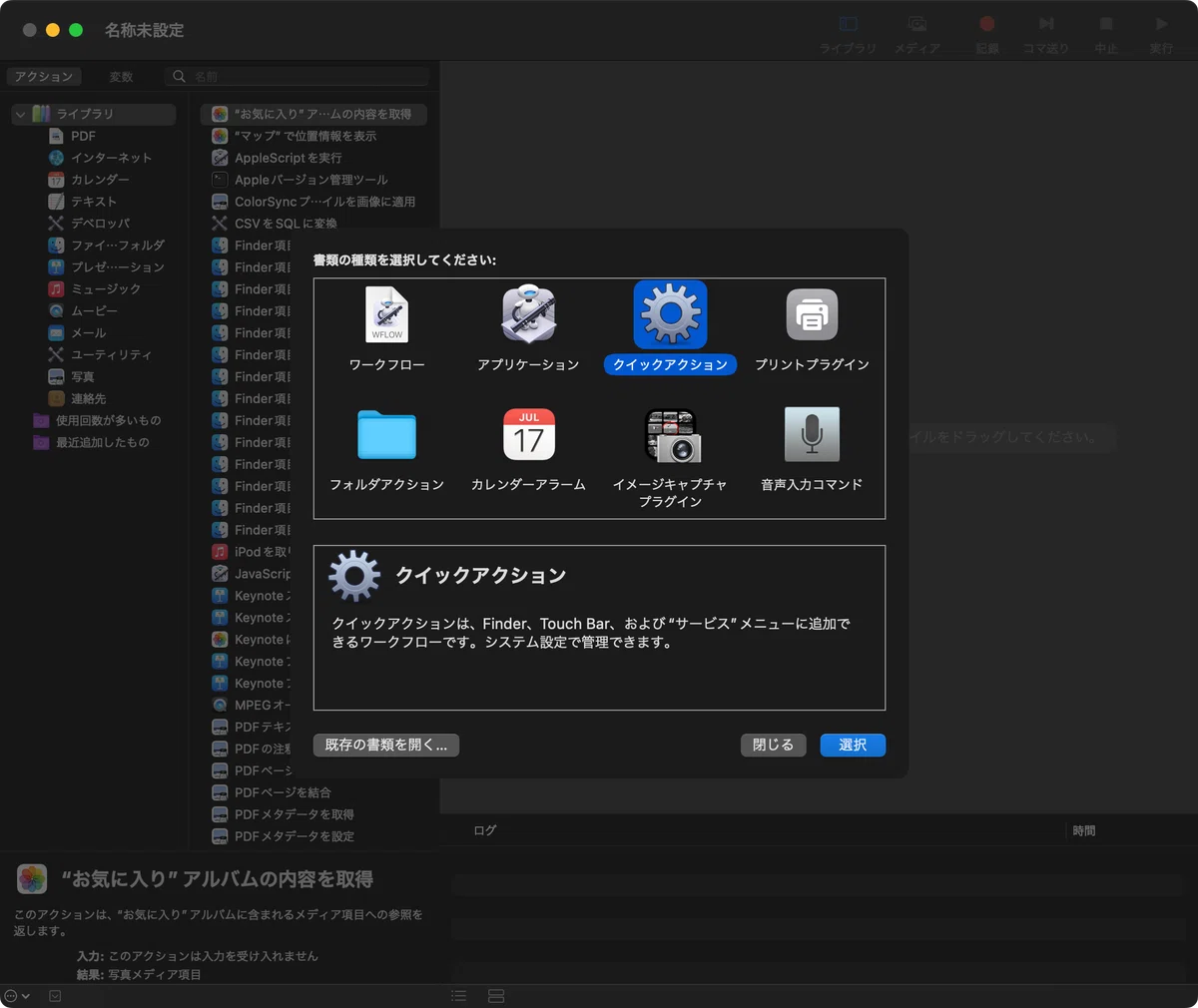Open existing document via 既存の書類を開く…

coord(386,745)
